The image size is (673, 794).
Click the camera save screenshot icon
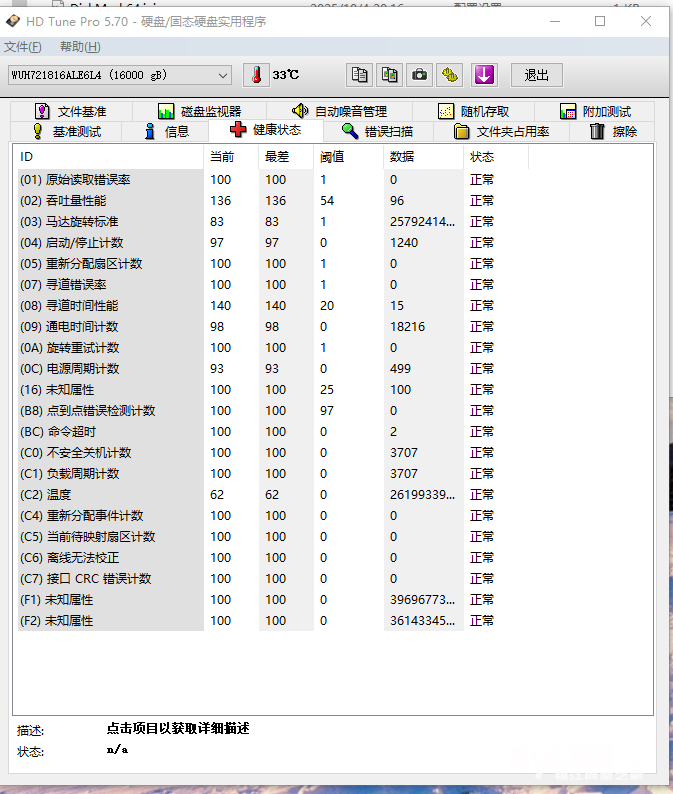click(x=420, y=75)
